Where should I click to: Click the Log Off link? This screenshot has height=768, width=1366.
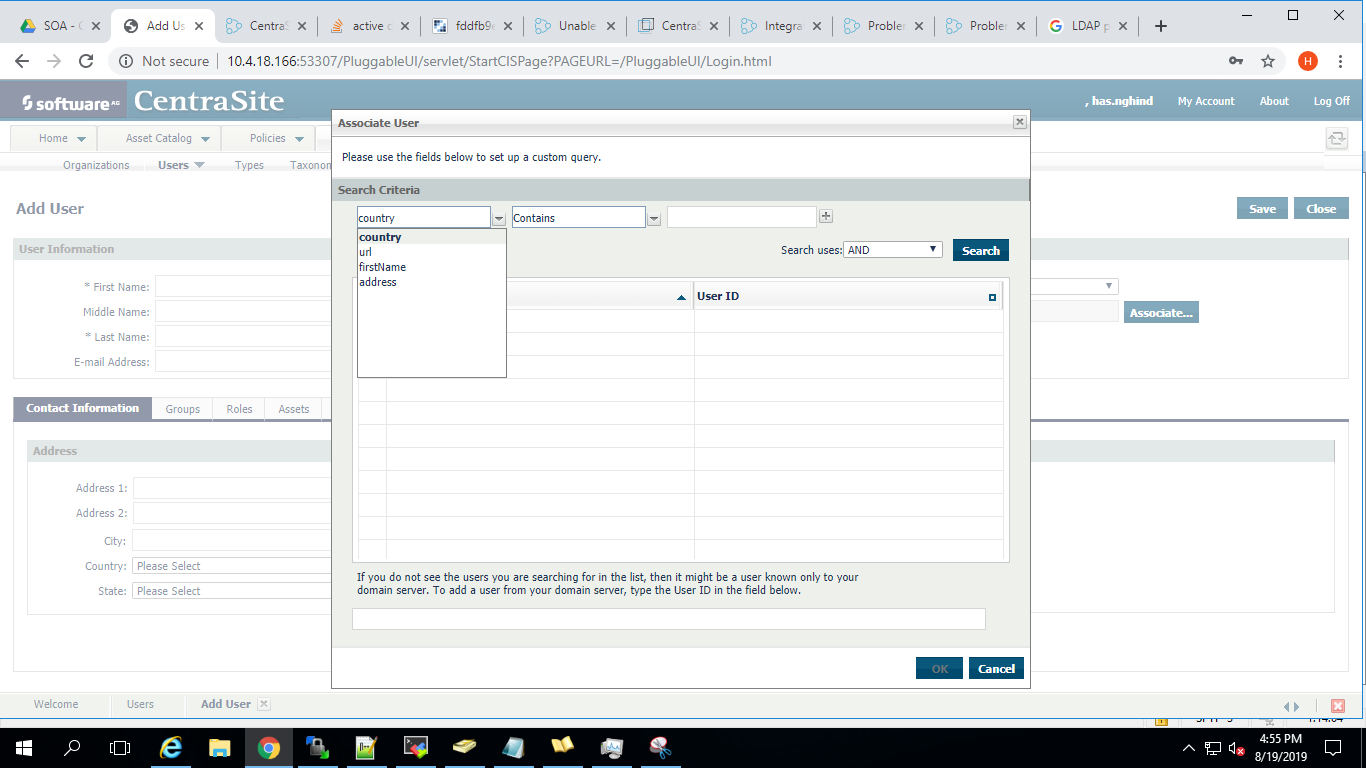[1331, 101]
